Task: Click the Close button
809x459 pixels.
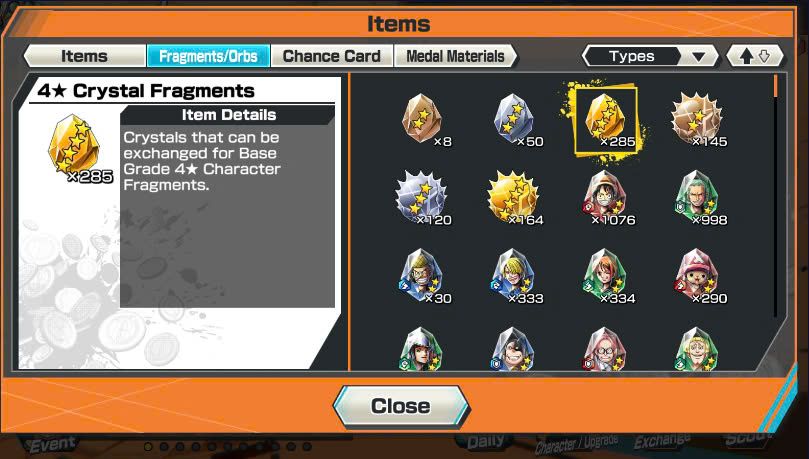Action: (x=401, y=406)
